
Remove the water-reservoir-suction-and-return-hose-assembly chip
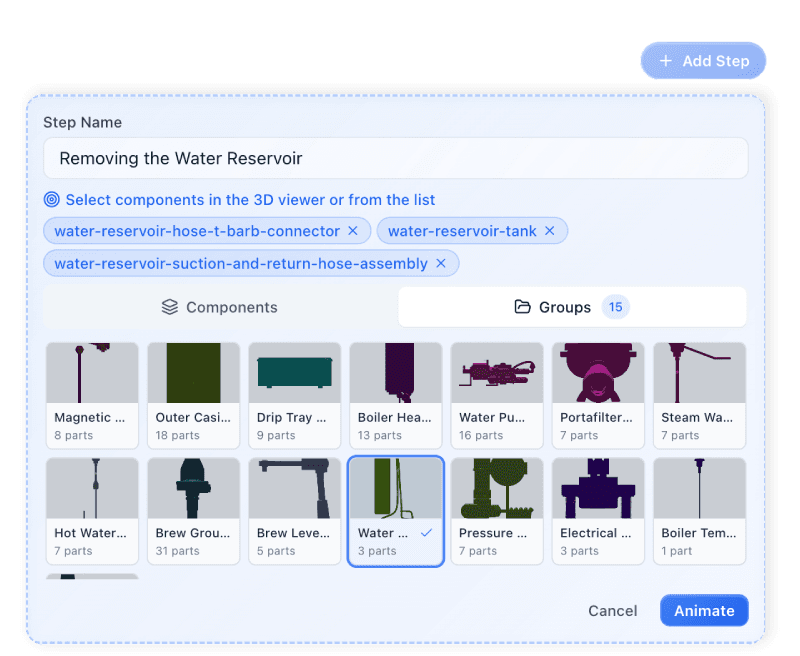pos(441,263)
